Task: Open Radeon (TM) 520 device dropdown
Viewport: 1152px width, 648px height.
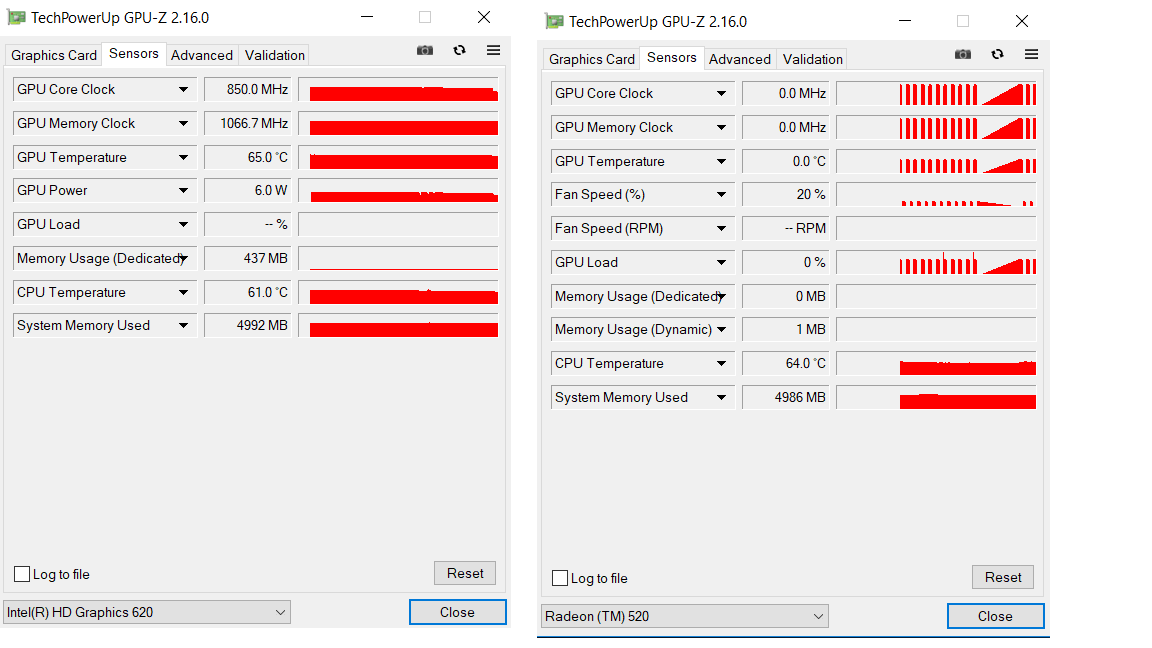Action: coord(685,616)
